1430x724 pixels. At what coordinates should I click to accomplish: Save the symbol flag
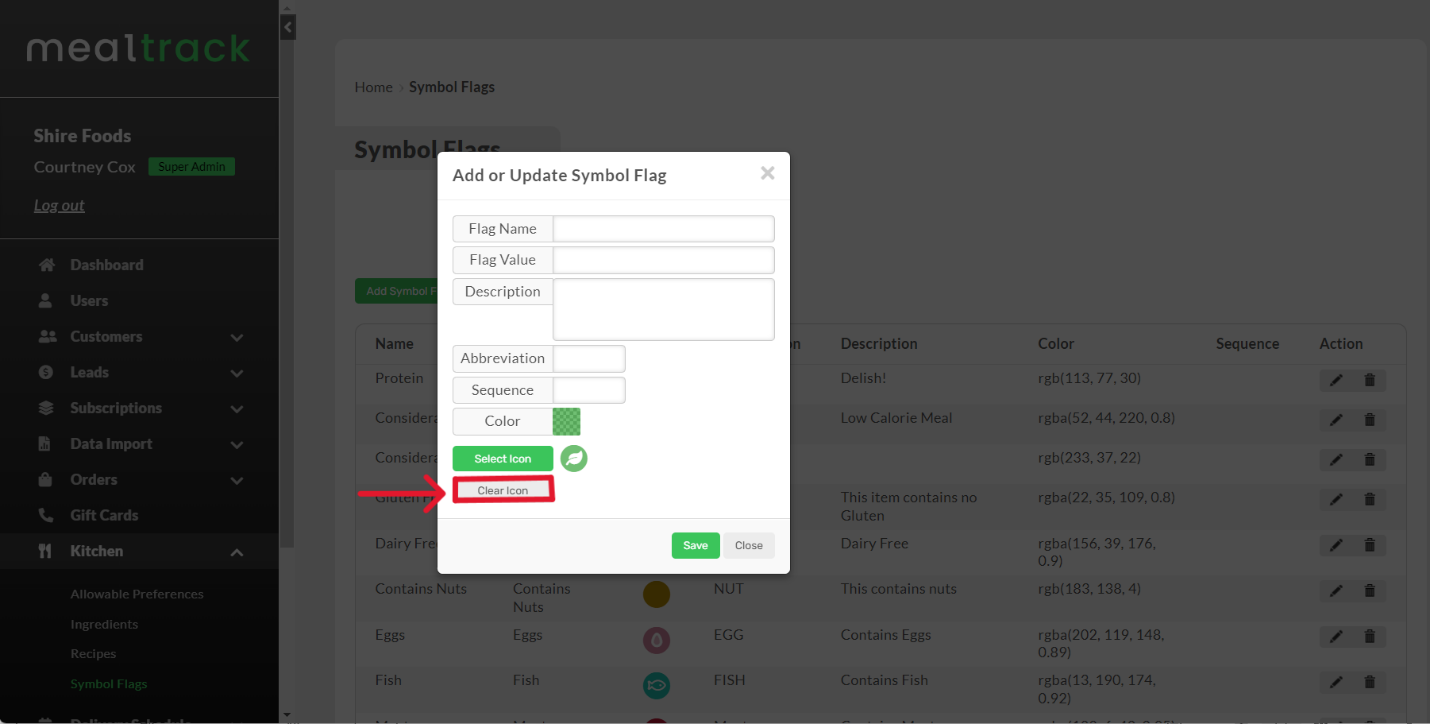(696, 545)
